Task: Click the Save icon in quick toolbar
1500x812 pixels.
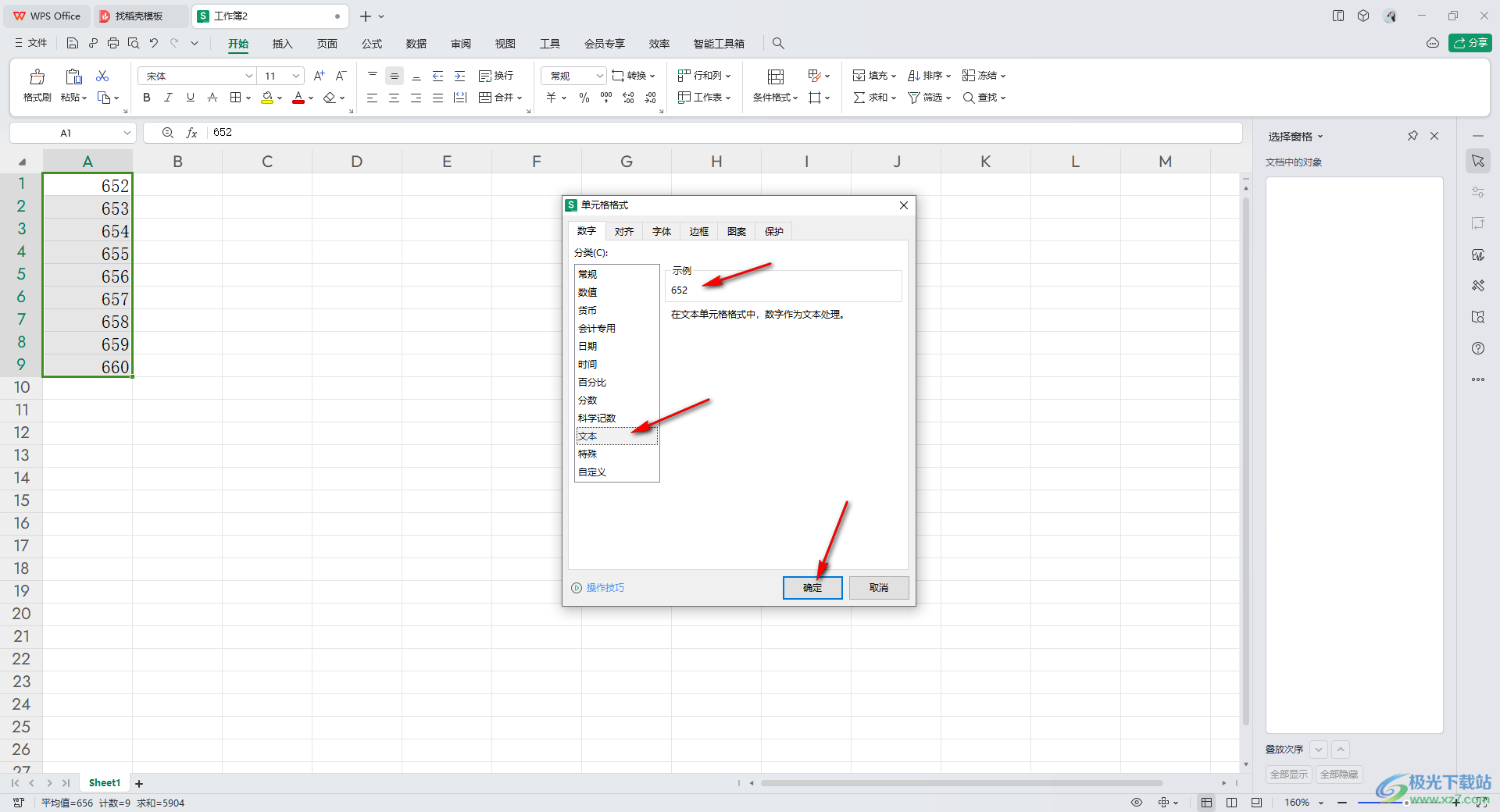Action: coord(73,43)
